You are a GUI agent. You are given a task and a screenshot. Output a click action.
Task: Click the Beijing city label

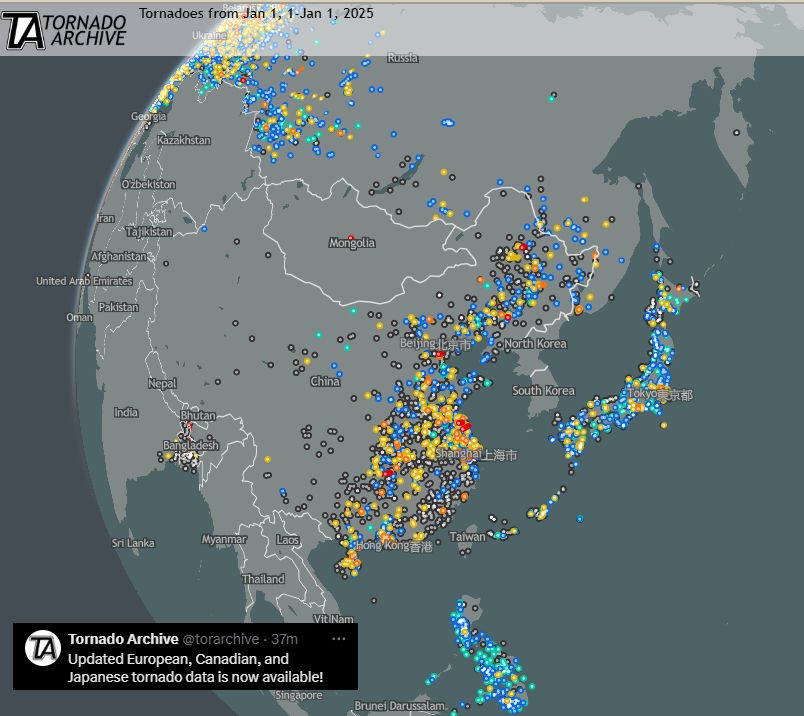click(435, 344)
